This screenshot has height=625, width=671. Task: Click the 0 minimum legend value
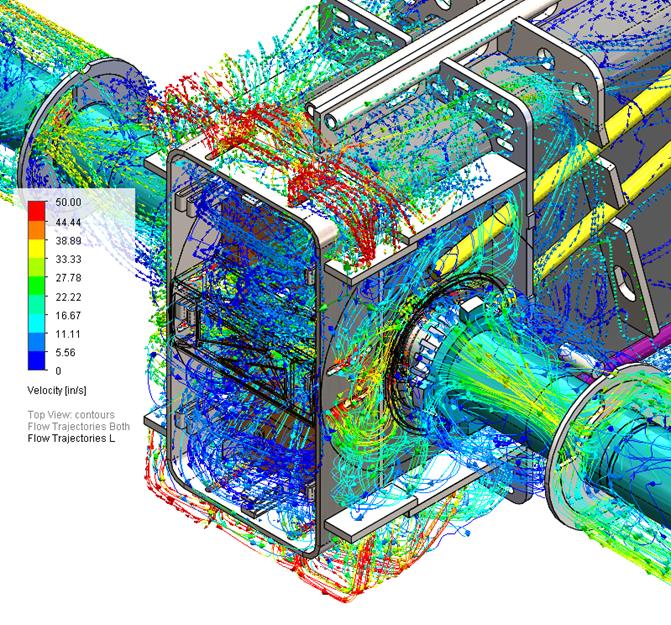click(x=58, y=371)
